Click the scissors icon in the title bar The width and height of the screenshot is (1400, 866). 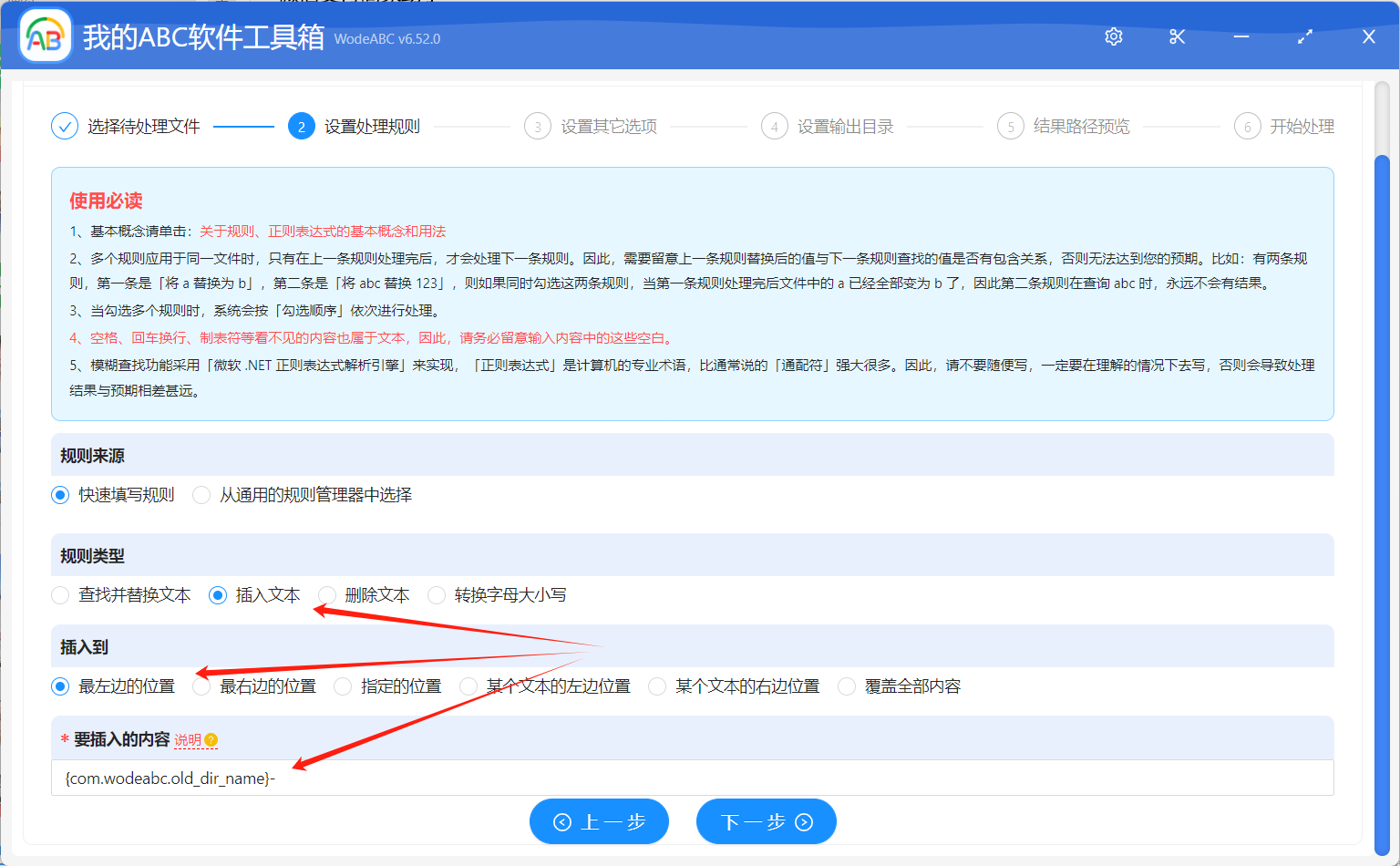1177,36
